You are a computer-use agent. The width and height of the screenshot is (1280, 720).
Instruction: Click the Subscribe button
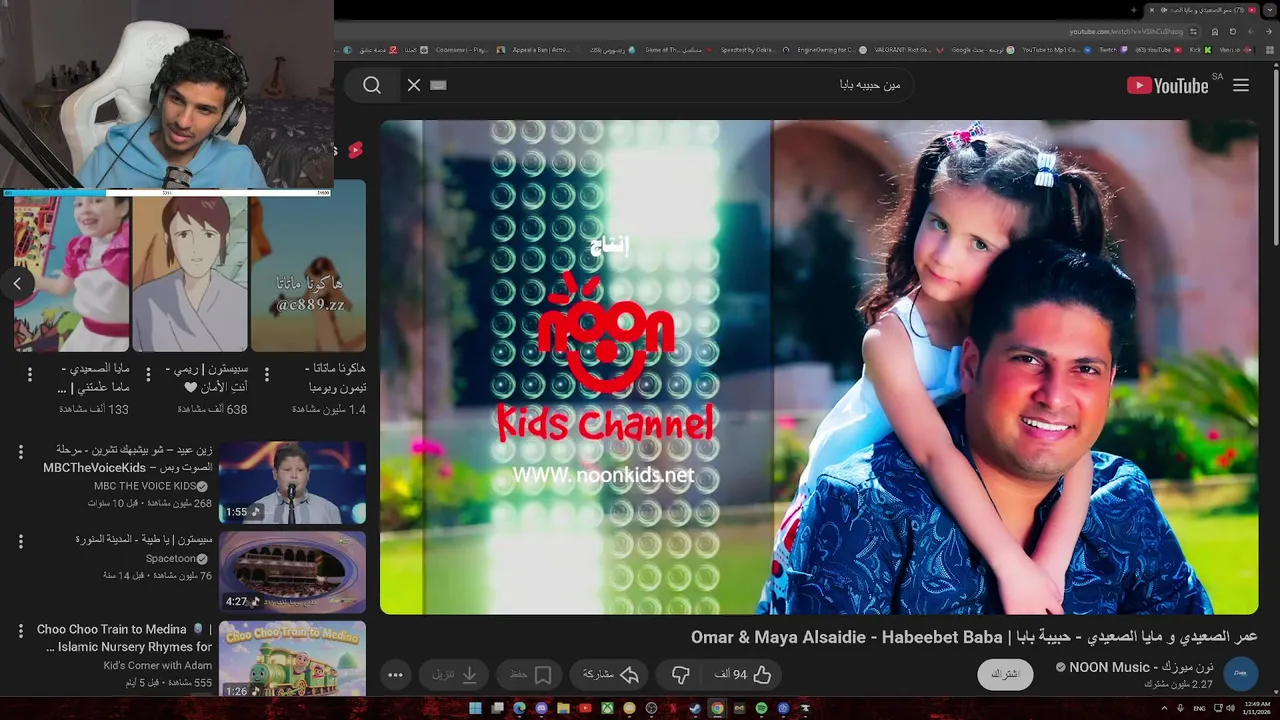(x=1005, y=674)
